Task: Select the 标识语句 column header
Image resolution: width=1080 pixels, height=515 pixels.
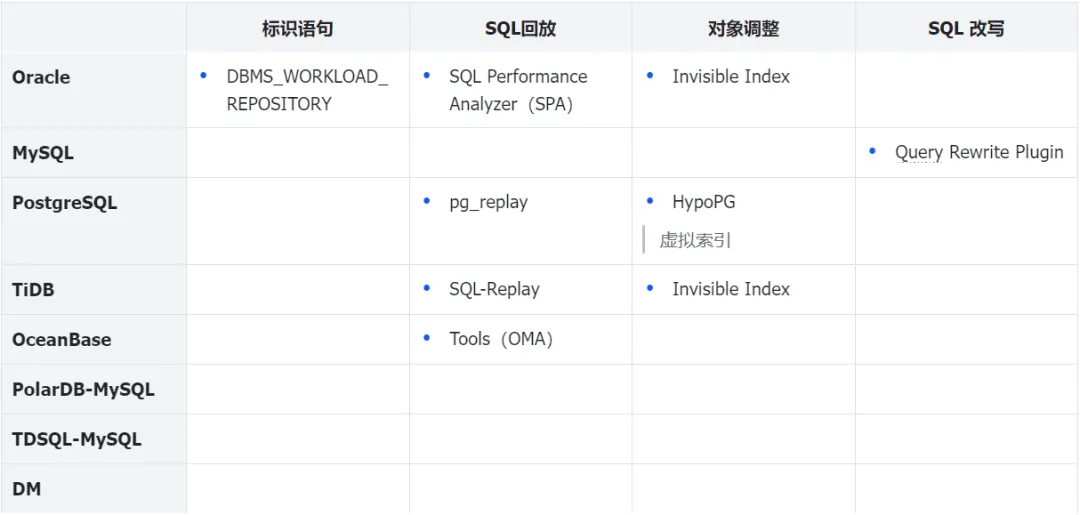Action: 298,29
